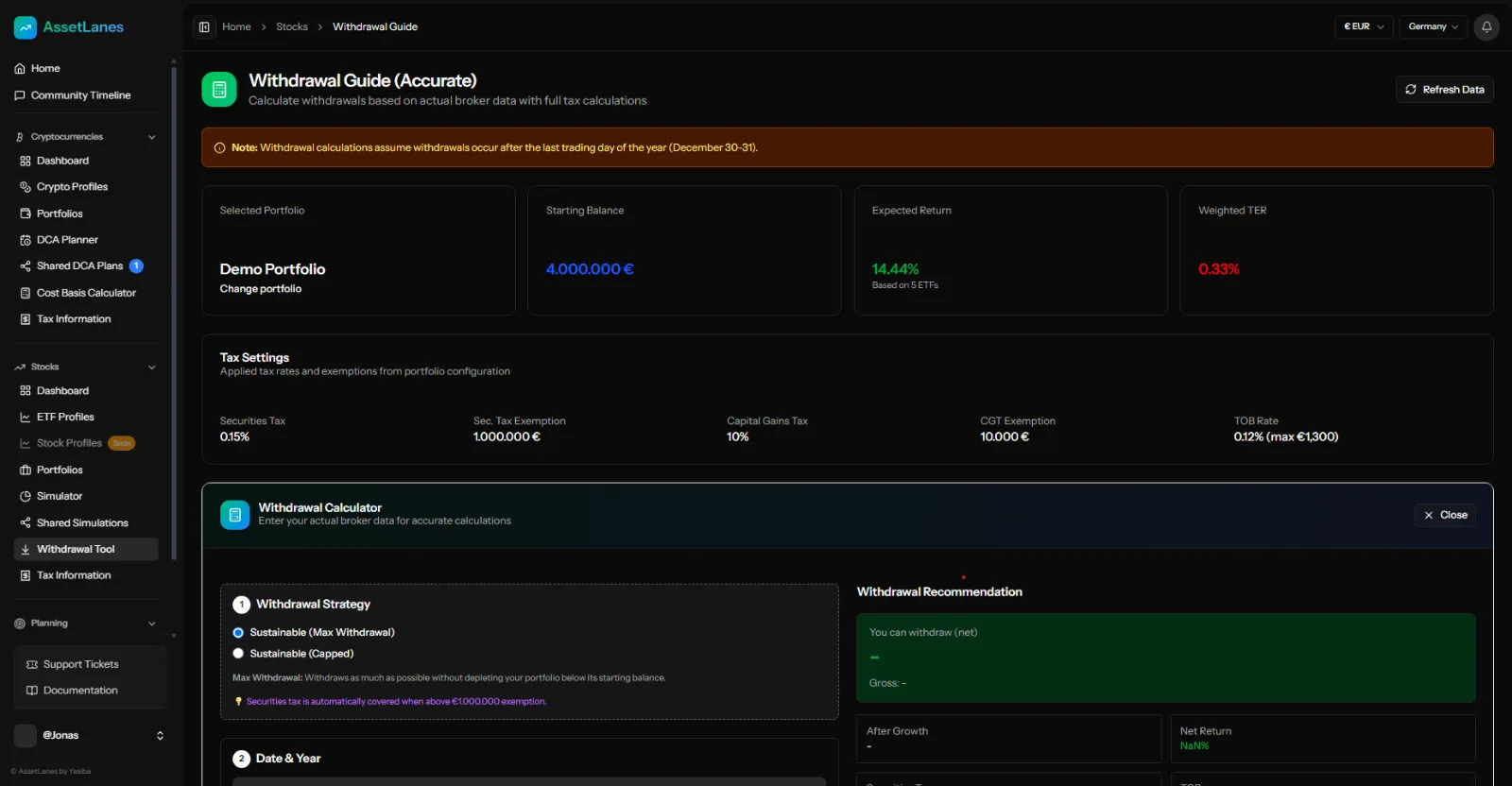1512x786 pixels.
Task: Click Weighted TER value 0.33%
Action: click(x=1219, y=269)
